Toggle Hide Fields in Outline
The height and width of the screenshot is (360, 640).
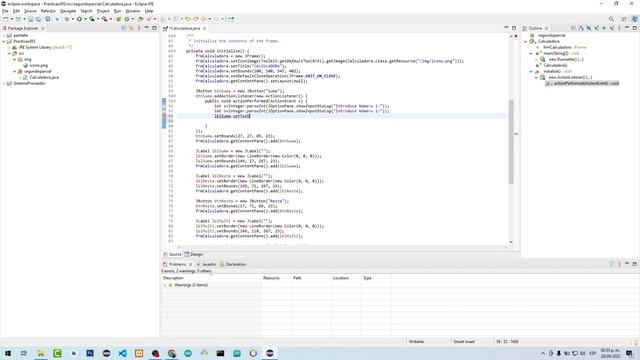pos(589,28)
